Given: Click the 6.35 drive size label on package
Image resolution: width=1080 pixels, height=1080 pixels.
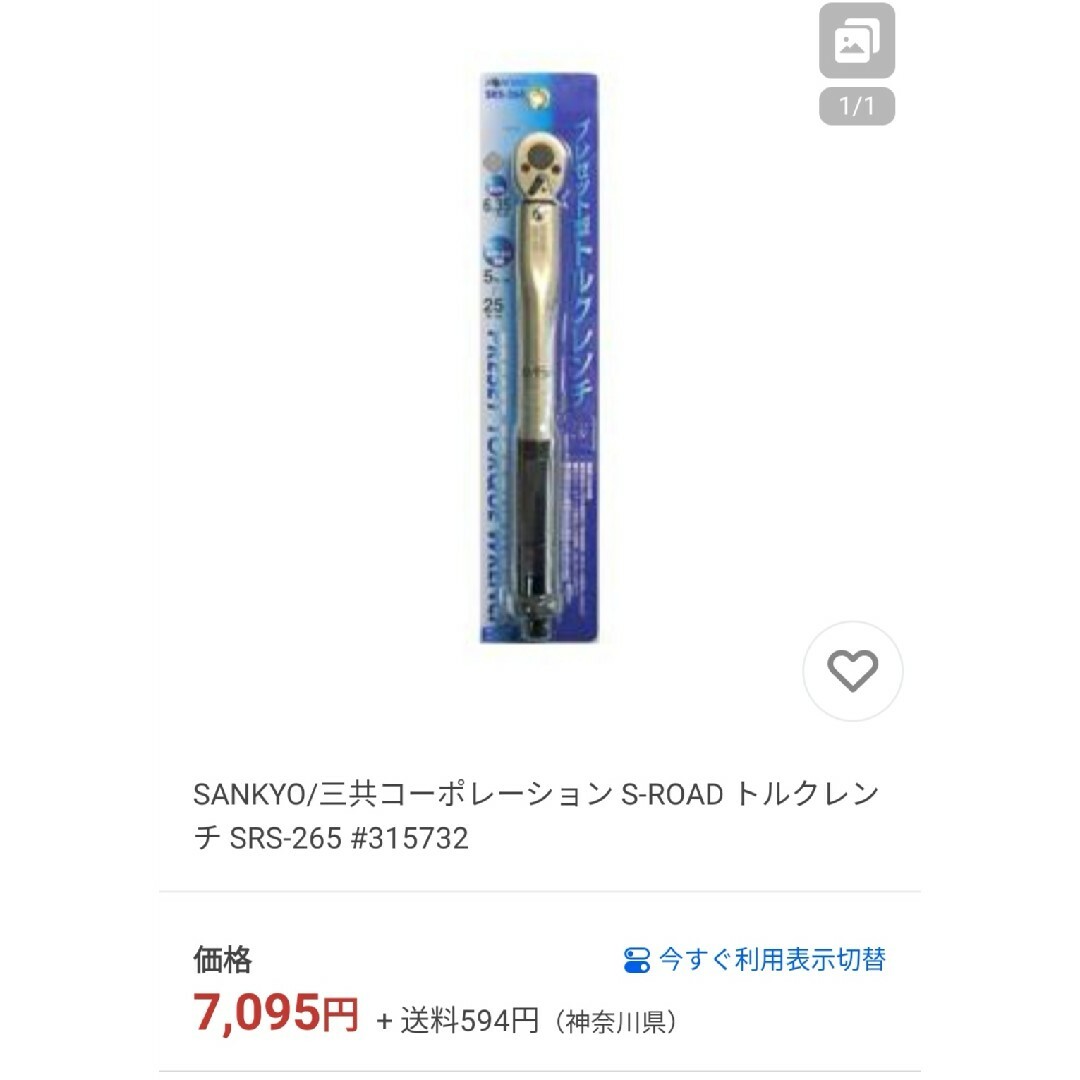Looking at the screenshot, I should (x=497, y=205).
